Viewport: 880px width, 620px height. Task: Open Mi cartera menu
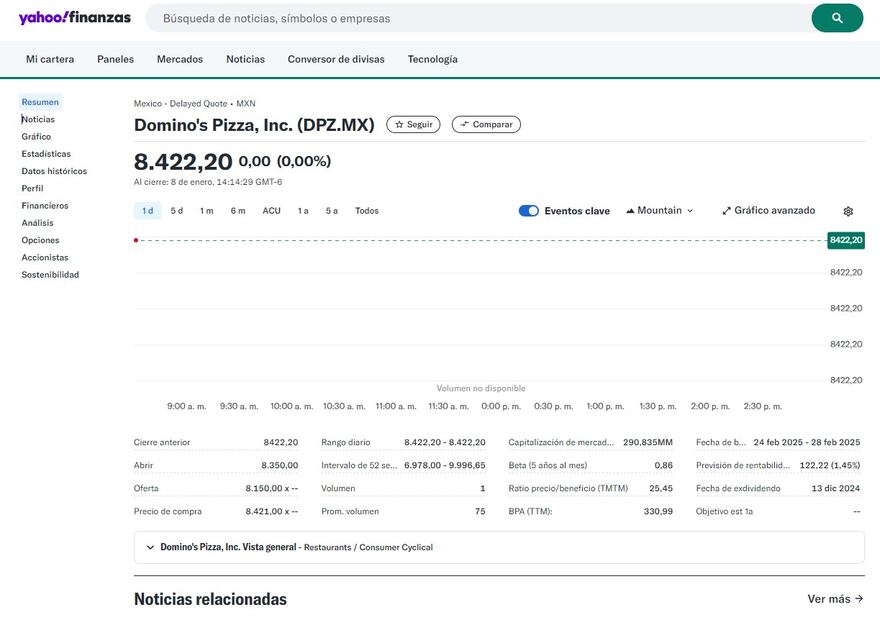[50, 59]
